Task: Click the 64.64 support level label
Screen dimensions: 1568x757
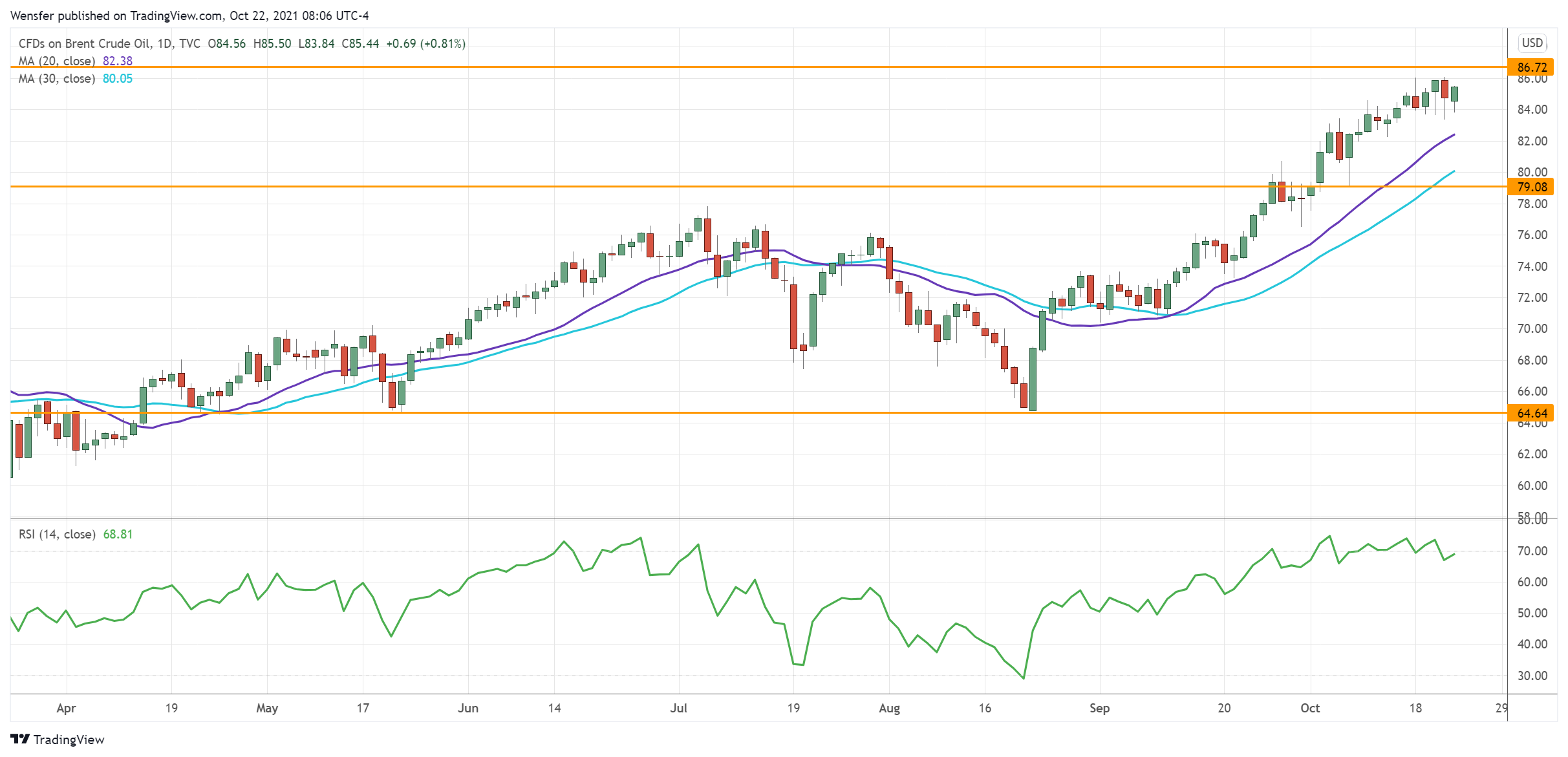Action: click(1532, 413)
